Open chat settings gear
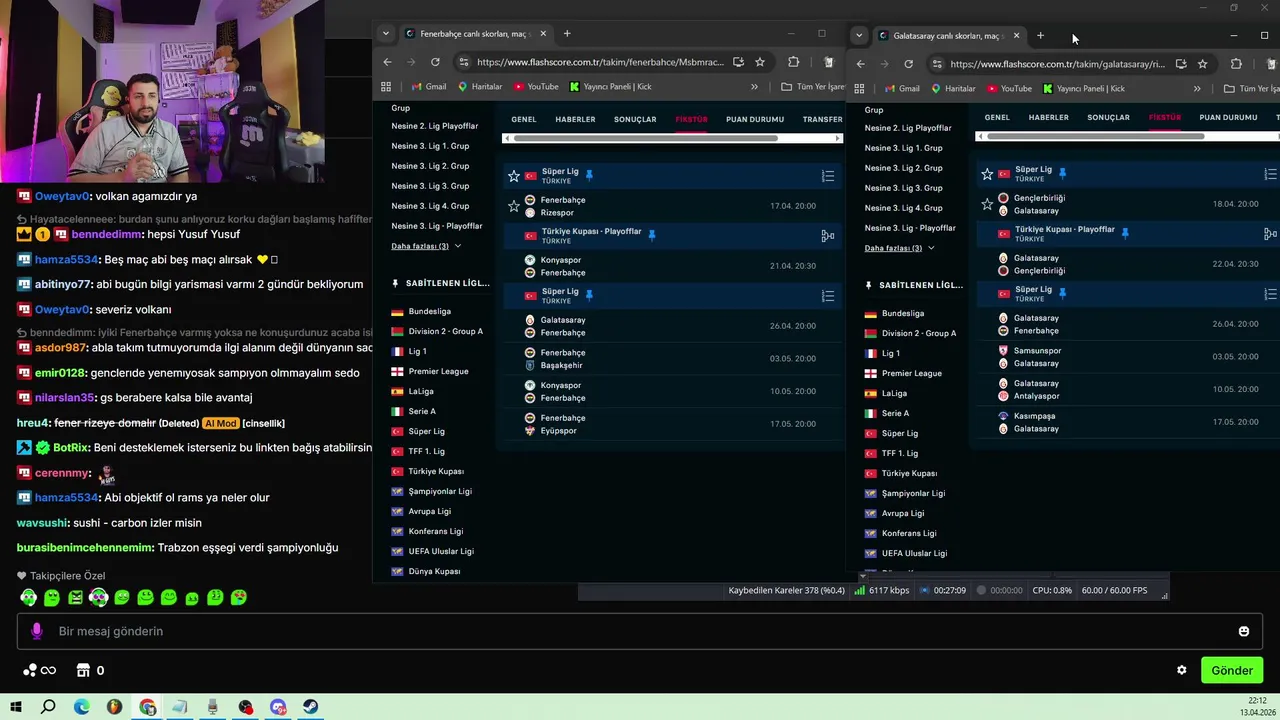 click(x=1181, y=670)
